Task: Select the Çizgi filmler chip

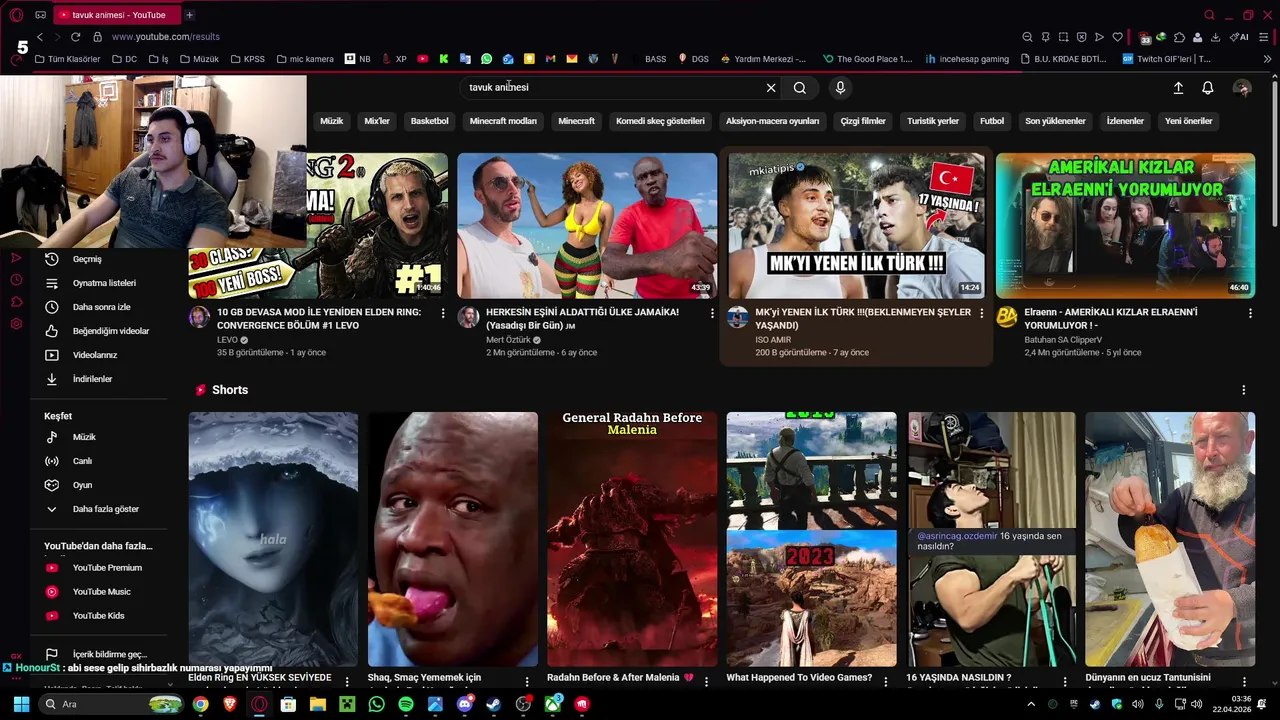Action: click(863, 121)
